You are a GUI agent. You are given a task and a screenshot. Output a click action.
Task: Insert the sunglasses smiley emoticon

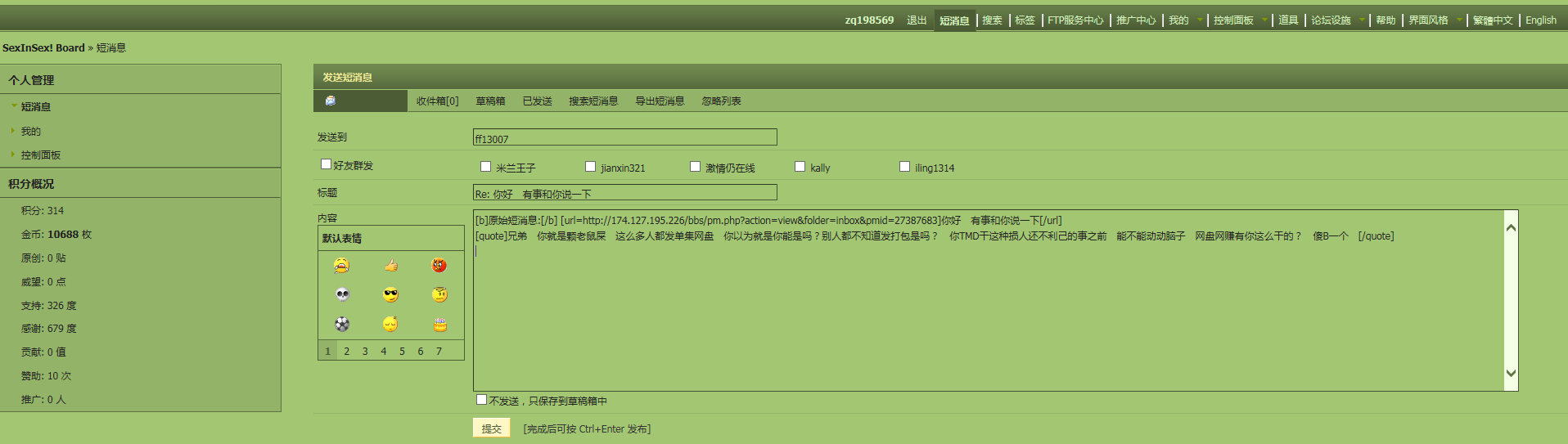point(391,294)
